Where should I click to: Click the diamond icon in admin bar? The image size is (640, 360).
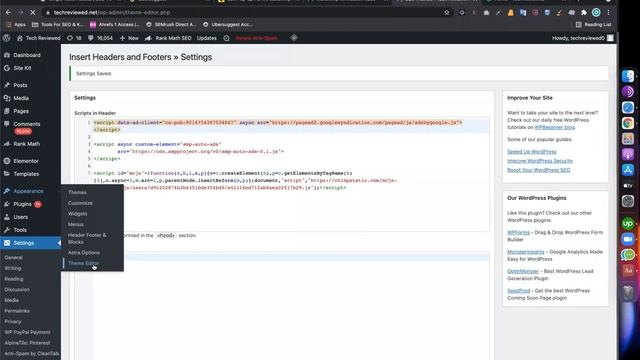click(294, 38)
